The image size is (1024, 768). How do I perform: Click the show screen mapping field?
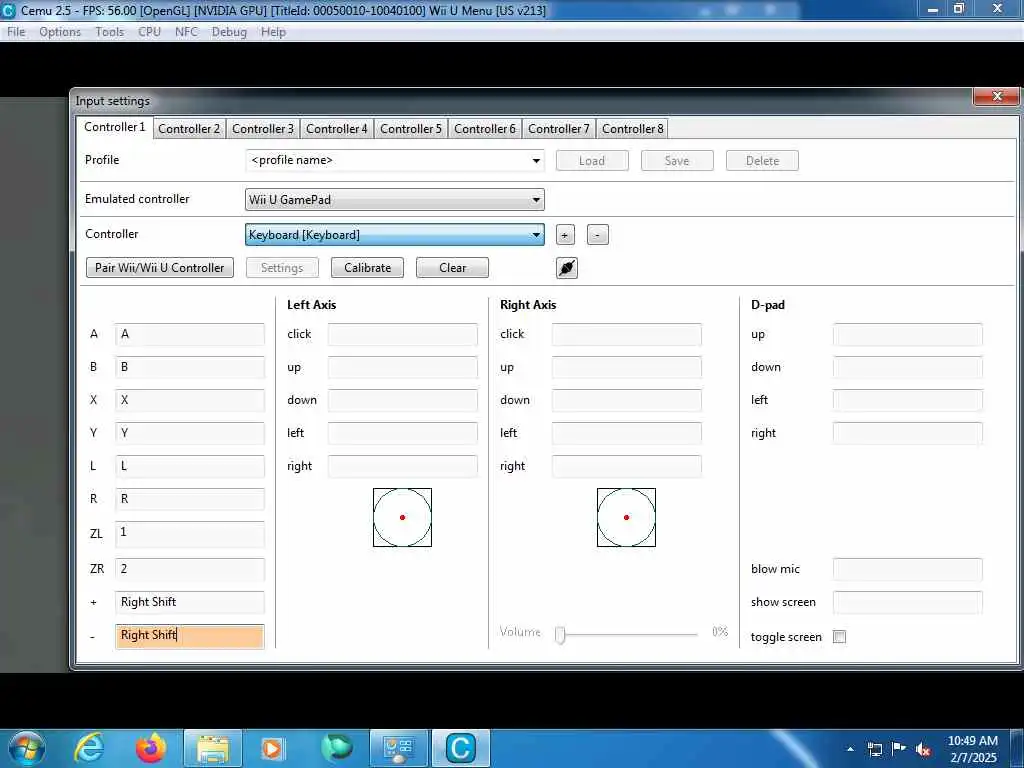point(908,602)
